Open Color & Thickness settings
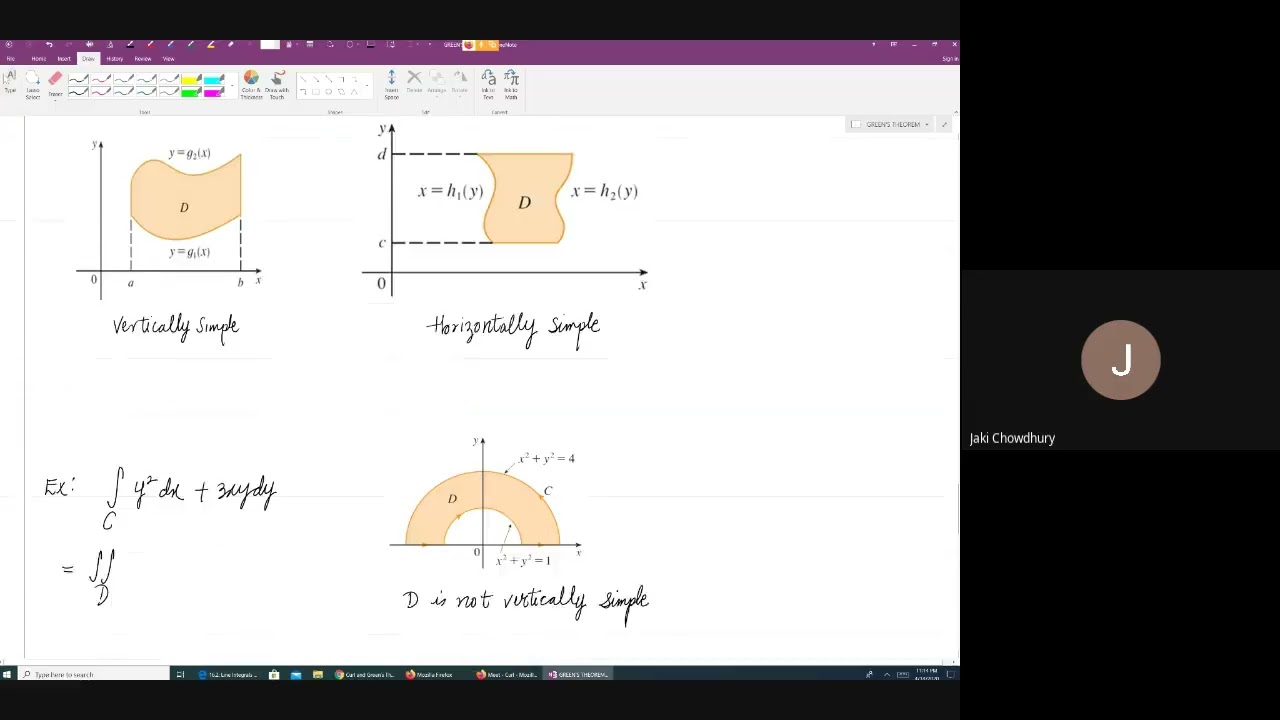This screenshot has width=1280, height=720. pos(251,84)
